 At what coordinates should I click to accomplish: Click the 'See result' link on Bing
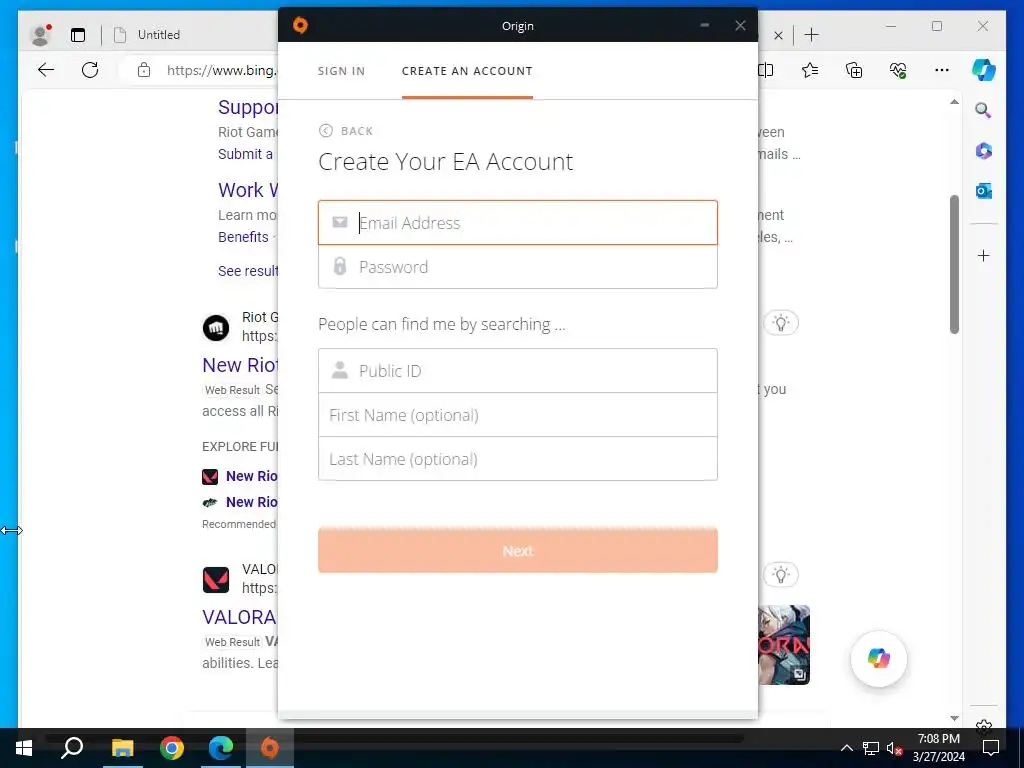click(248, 271)
